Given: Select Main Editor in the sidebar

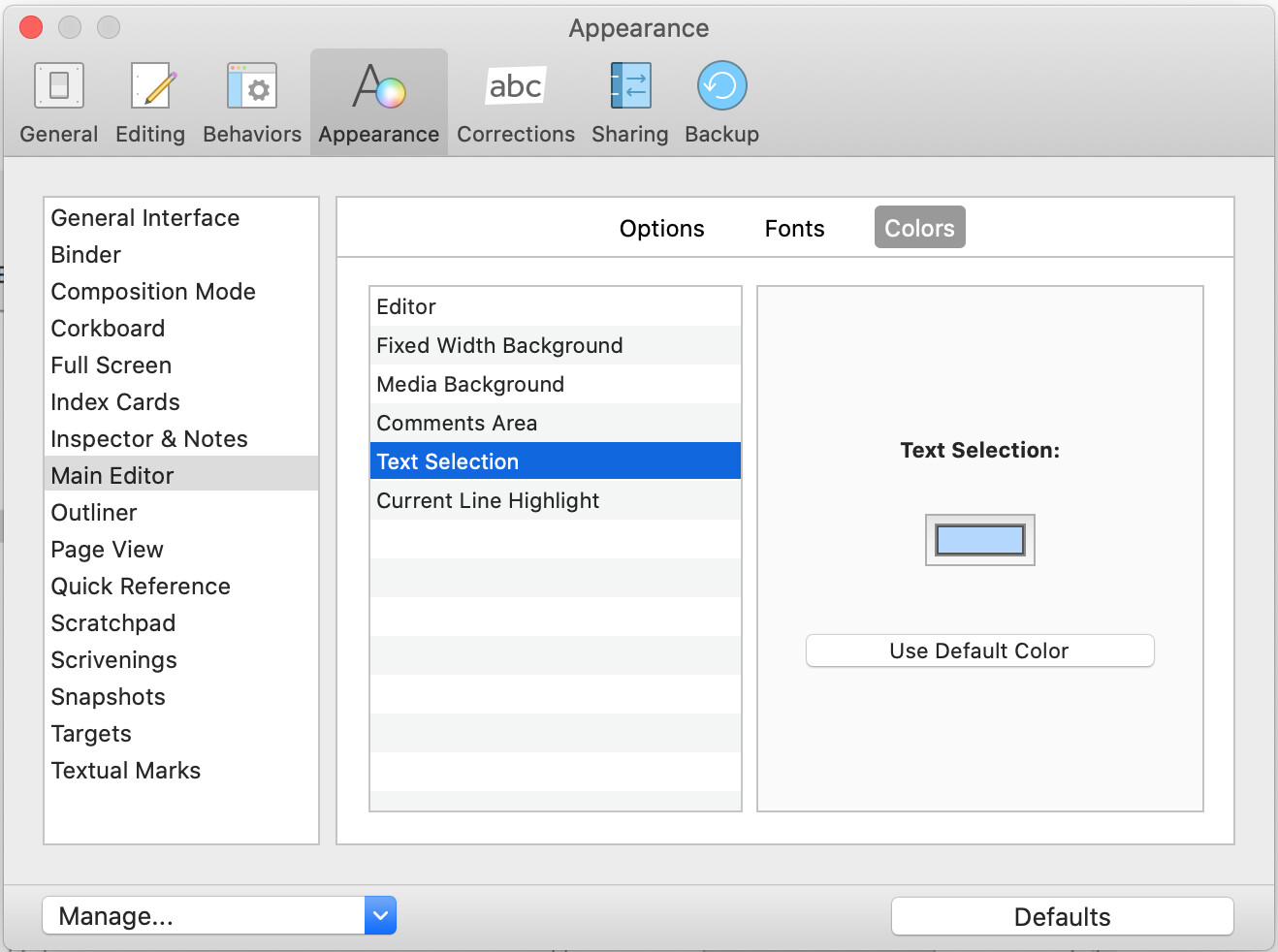Looking at the screenshot, I should 112,475.
